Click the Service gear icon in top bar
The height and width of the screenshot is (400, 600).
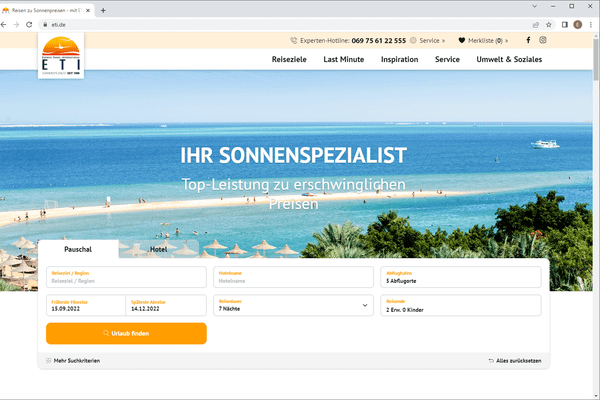coord(413,40)
